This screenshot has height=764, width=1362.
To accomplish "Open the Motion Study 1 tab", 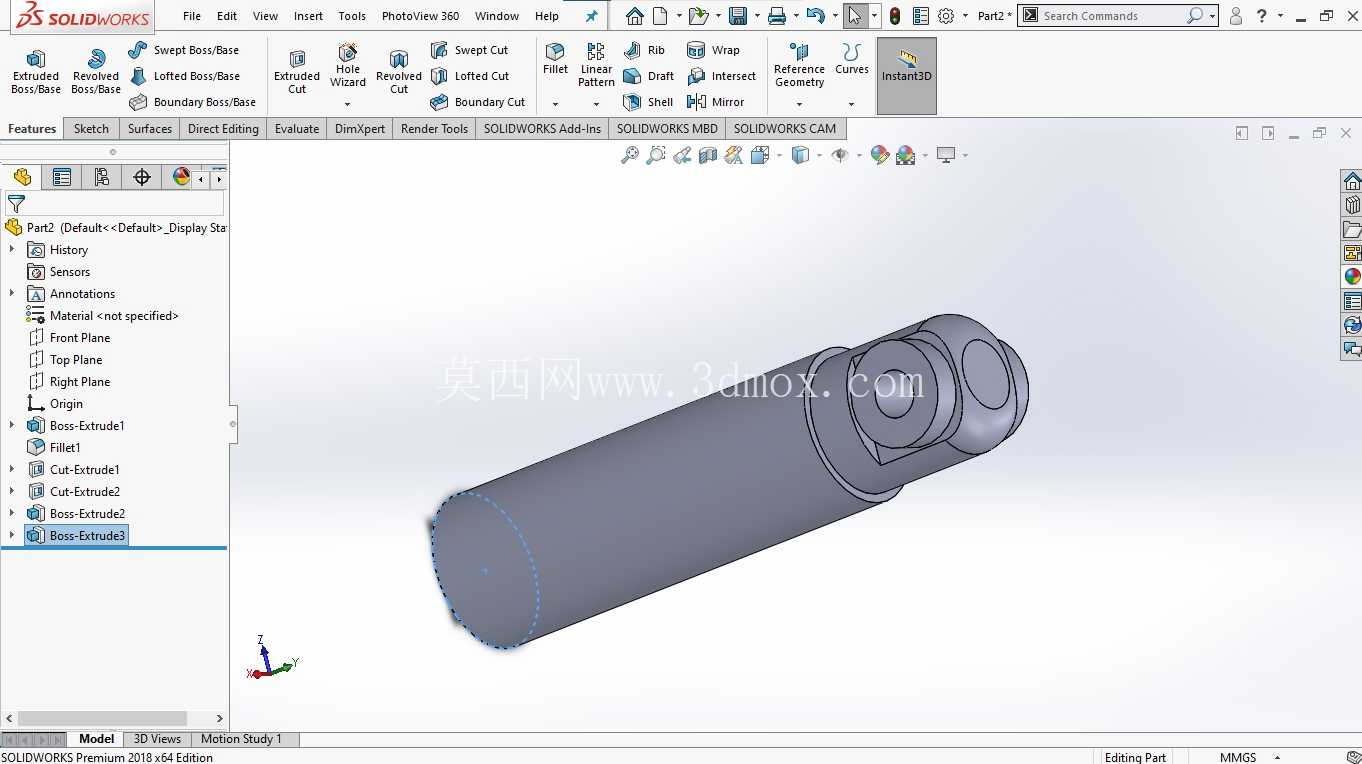I will [241, 739].
